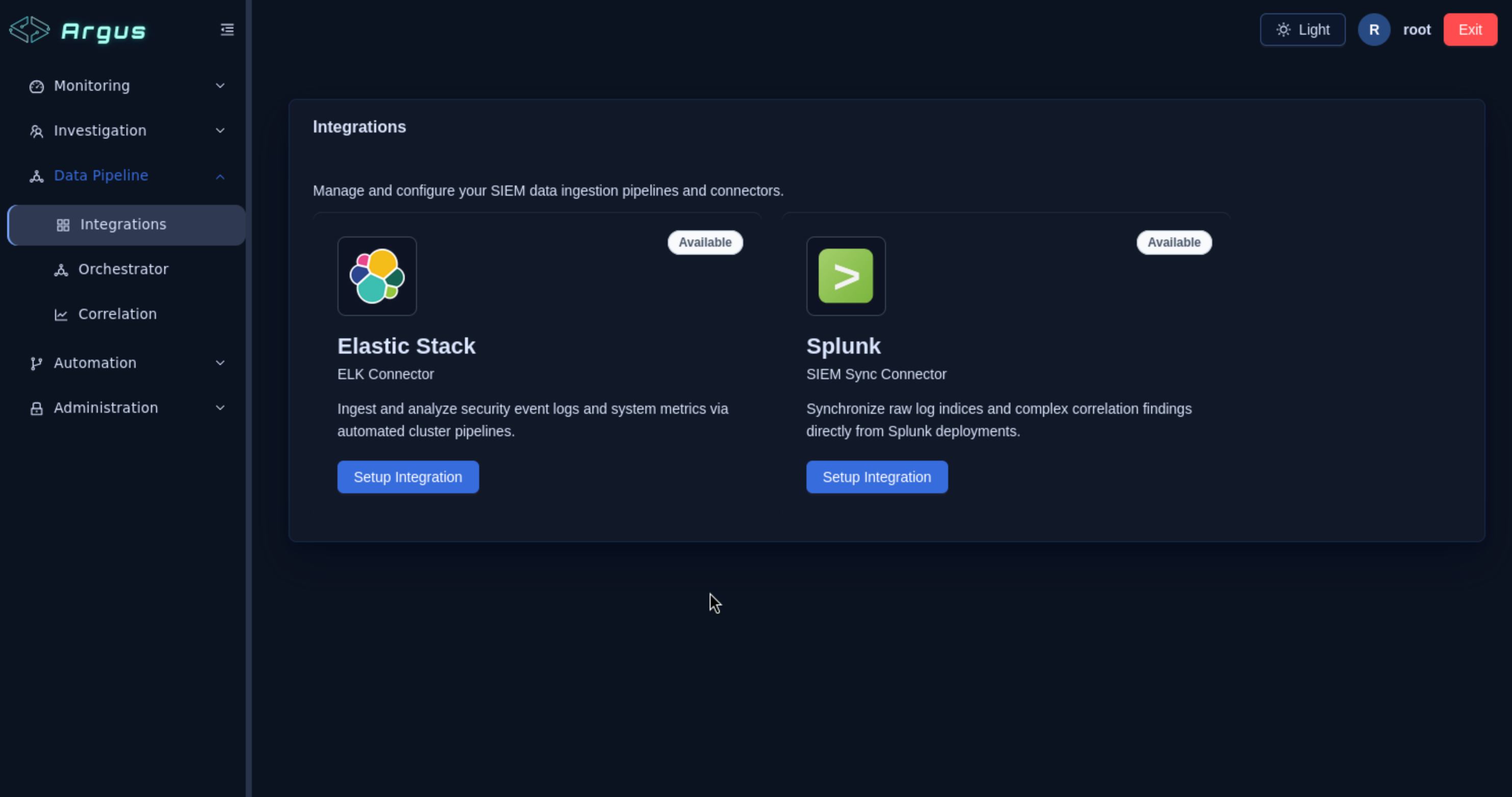The width and height of the screenshot is (1512, 797).
Task: Expand the Investigation menu chevron
Action: [220, 130]
